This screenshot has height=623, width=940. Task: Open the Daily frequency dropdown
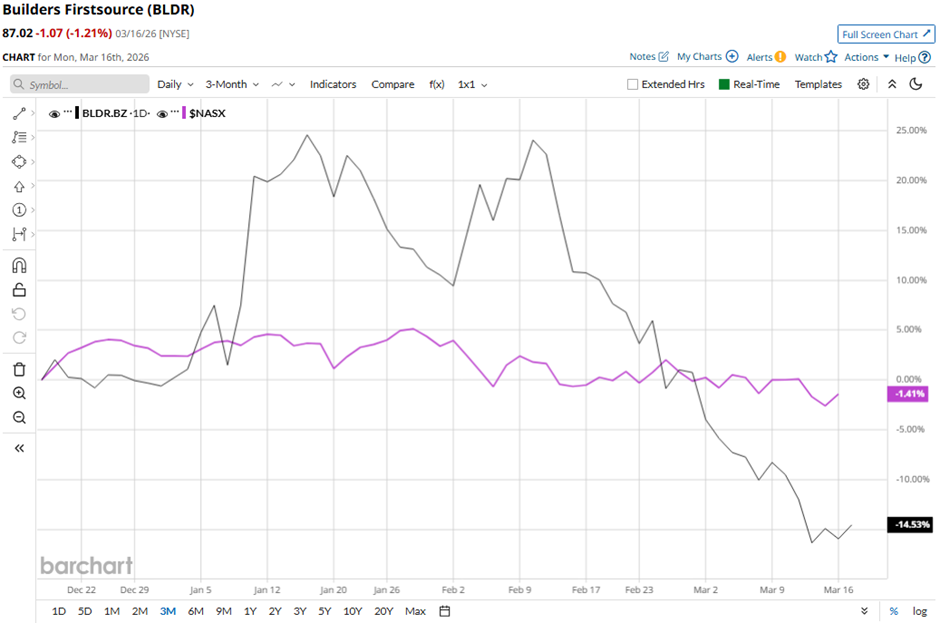[175, 85]
